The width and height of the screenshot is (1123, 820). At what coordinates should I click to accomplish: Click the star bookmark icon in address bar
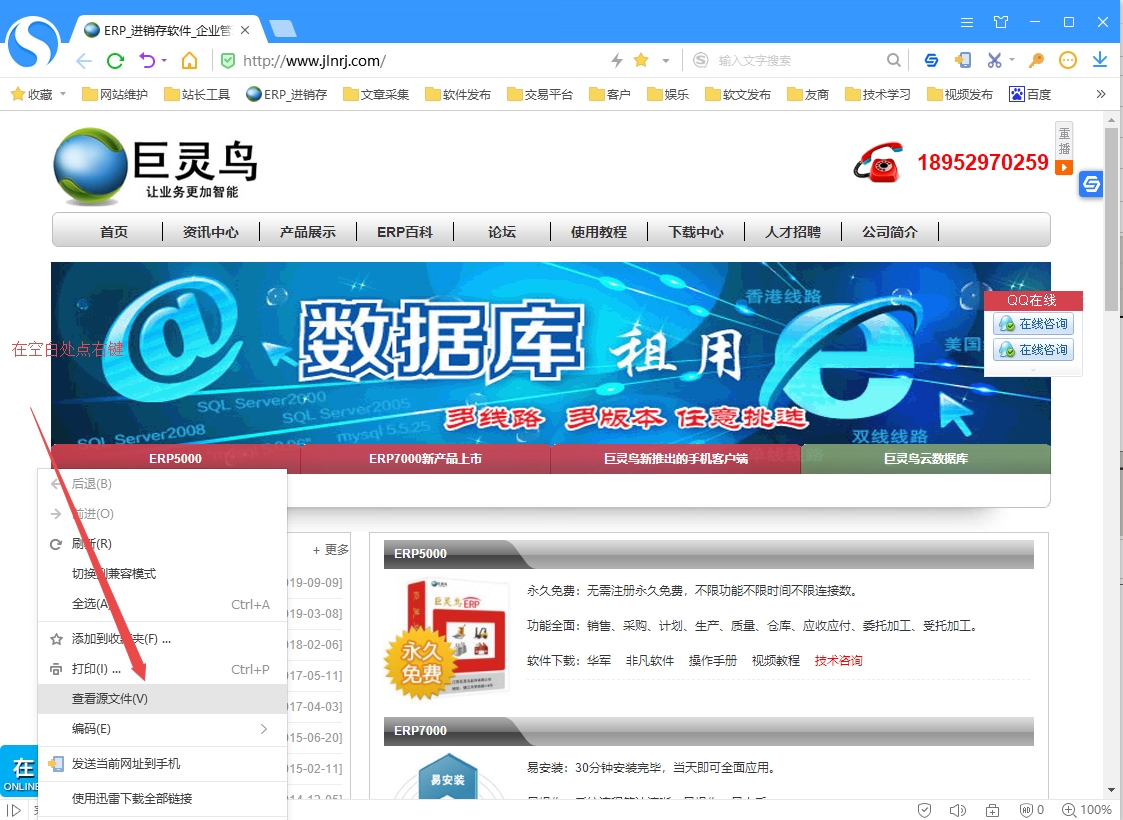click(x=641, y=60)
